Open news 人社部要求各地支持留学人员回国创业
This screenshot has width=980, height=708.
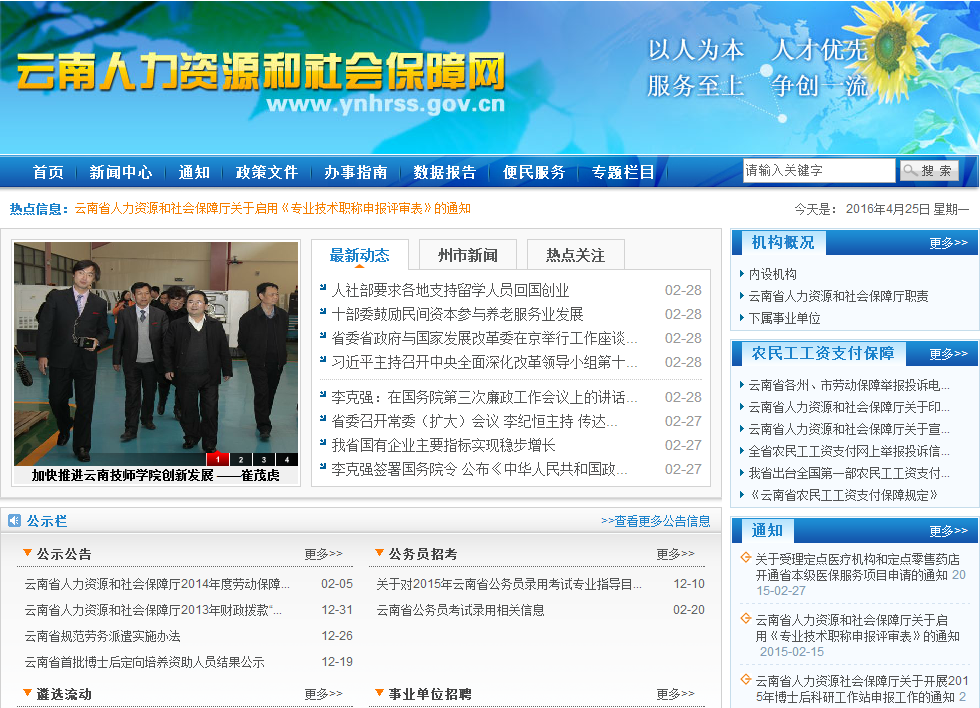450,290
